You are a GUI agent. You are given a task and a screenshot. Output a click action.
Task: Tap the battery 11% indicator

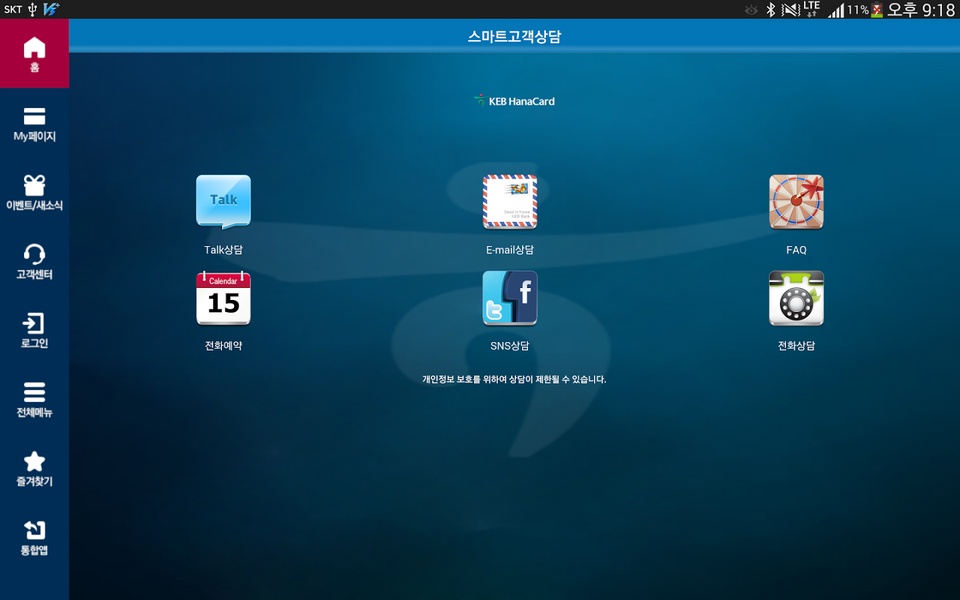864,9
